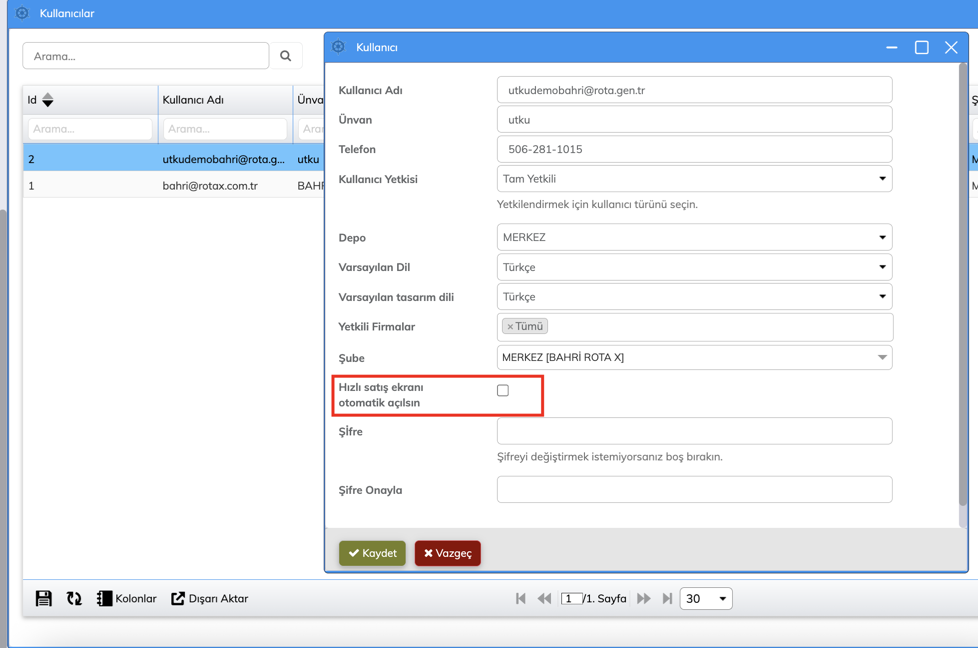This screenshot has width=979, height=648.
Task: Sort the grid by Id column
Action: [x=47, y=100]
